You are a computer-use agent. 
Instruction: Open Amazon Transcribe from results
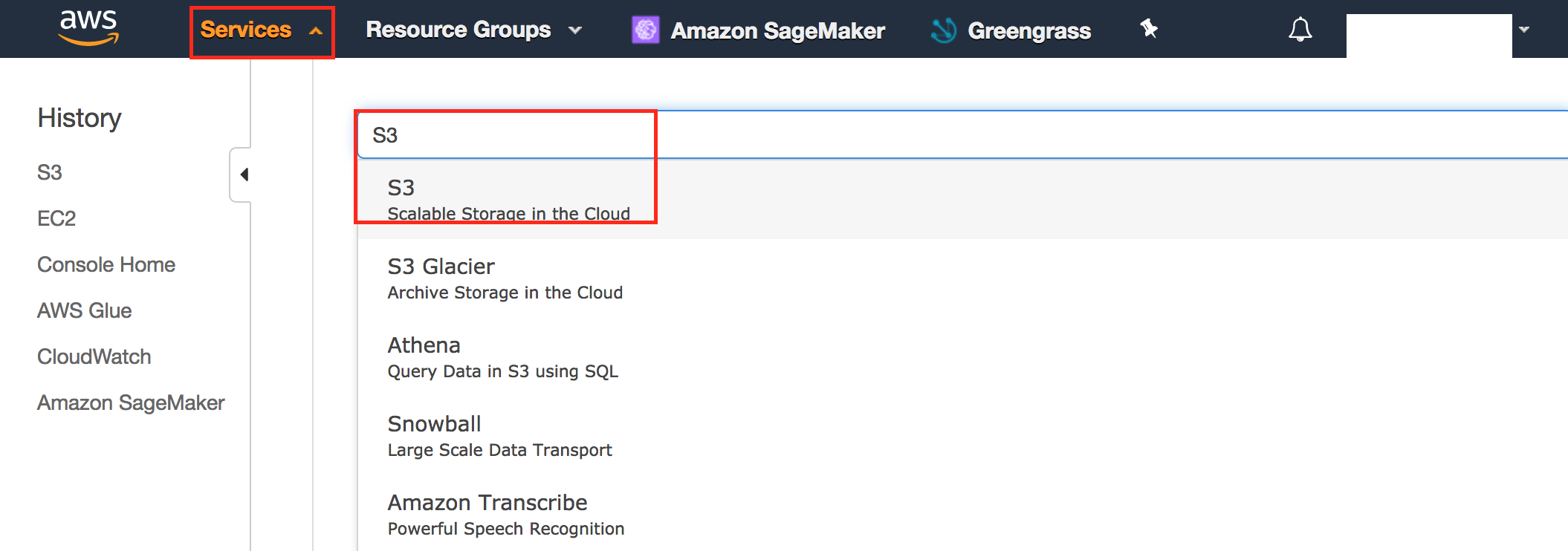point(505,515)
